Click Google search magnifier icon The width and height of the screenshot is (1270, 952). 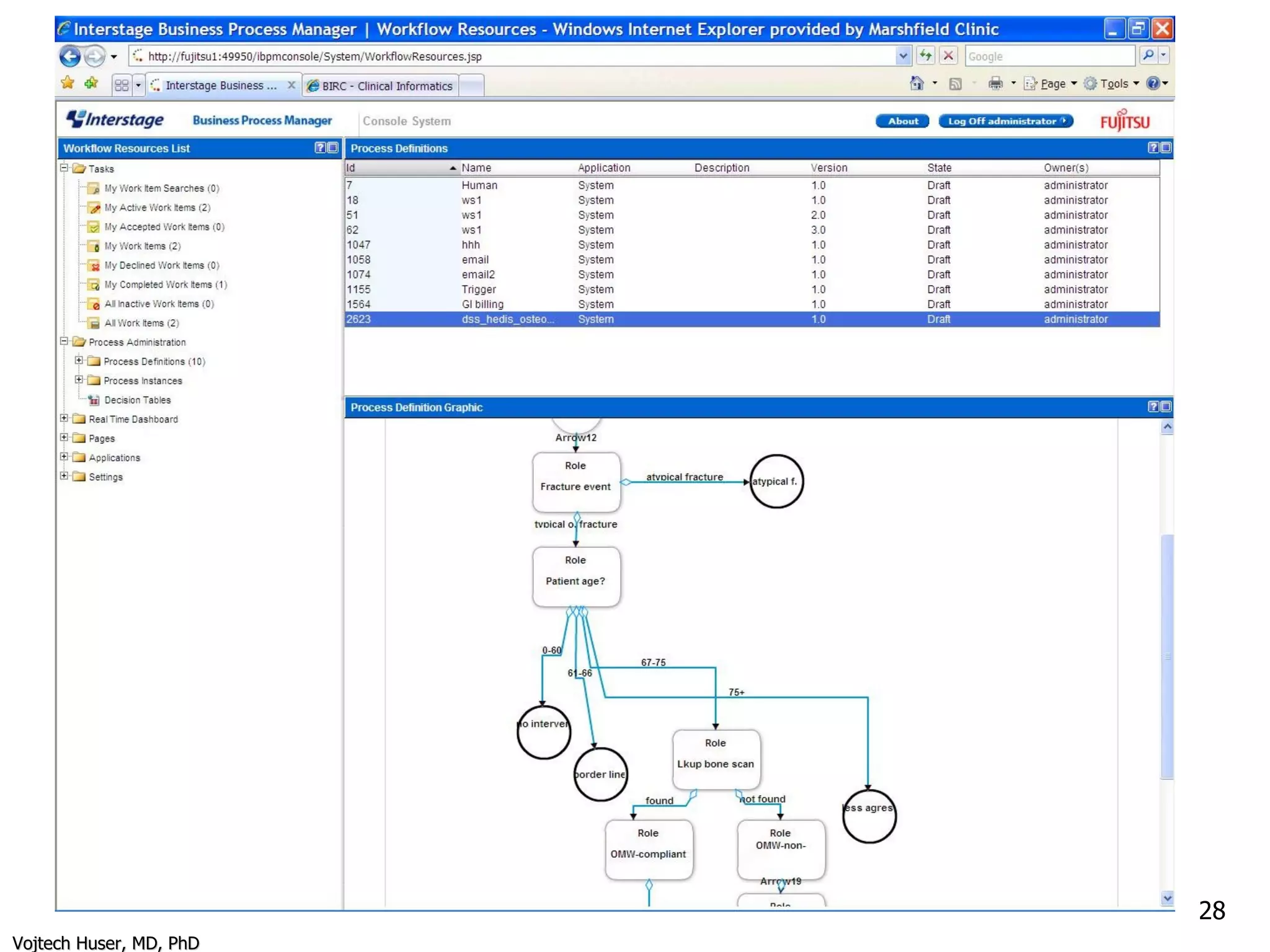[x=1148, y=56]
